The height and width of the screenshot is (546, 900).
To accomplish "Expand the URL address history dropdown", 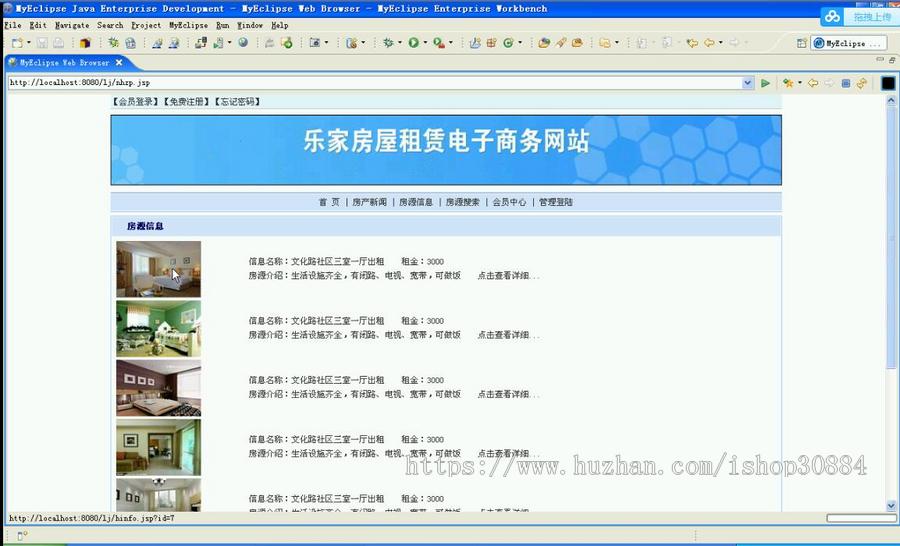I will coord(747,83).
